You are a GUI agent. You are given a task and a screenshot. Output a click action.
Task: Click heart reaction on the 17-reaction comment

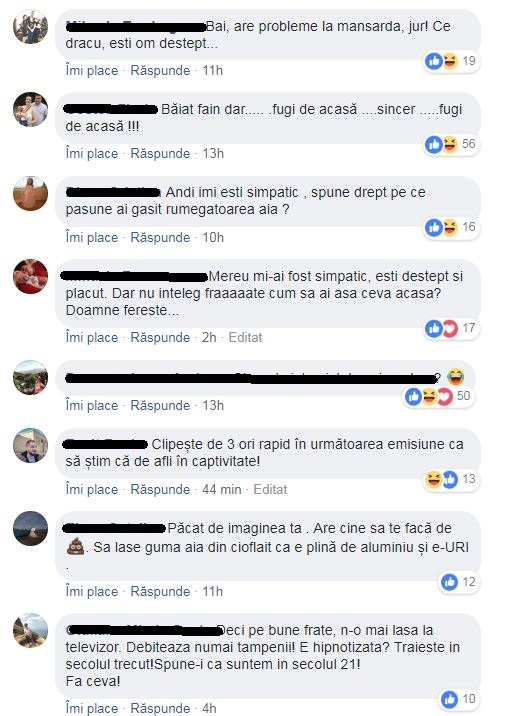[x=450, y=328]
